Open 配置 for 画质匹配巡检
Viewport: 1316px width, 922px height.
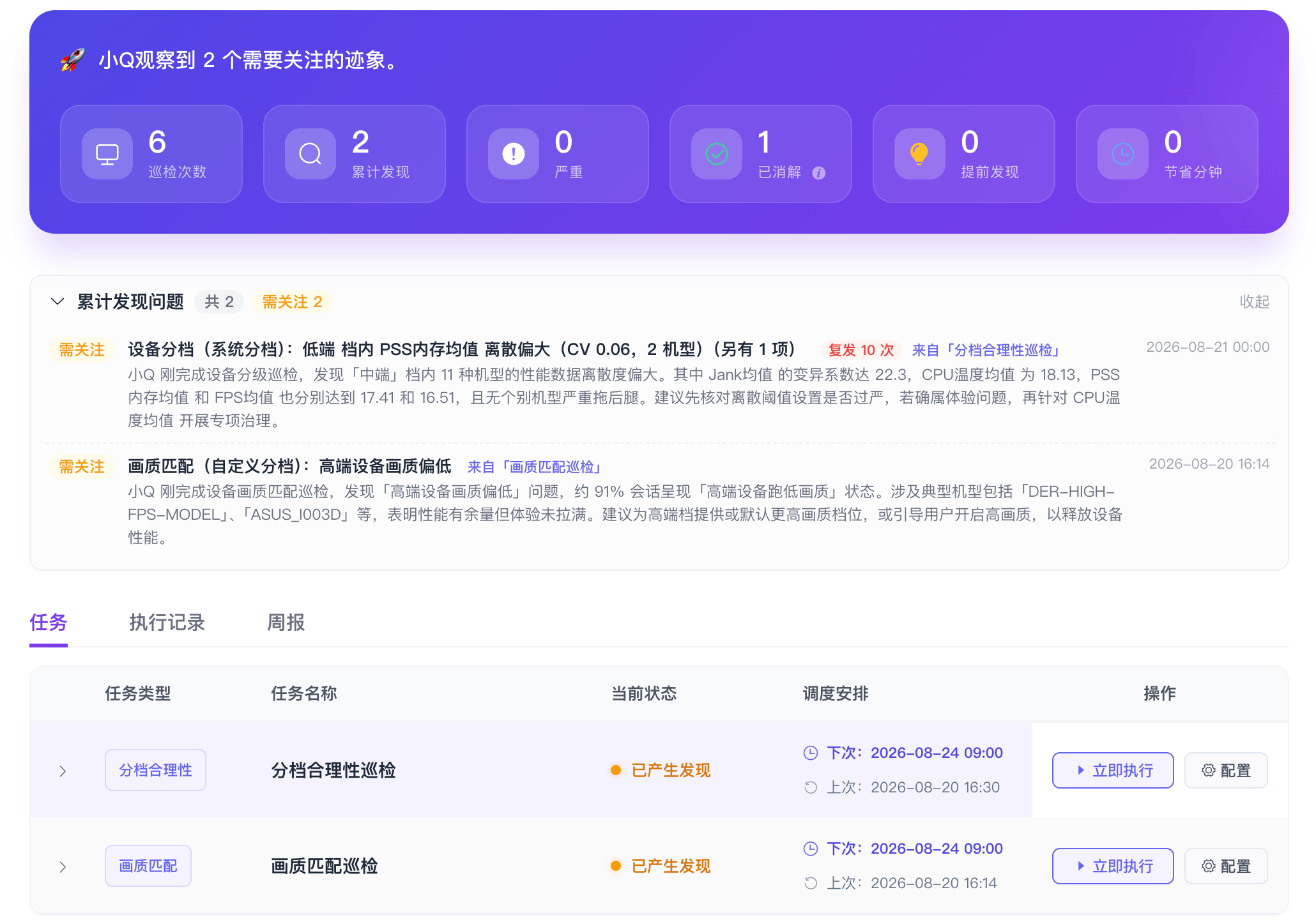tap(1226, 866)
